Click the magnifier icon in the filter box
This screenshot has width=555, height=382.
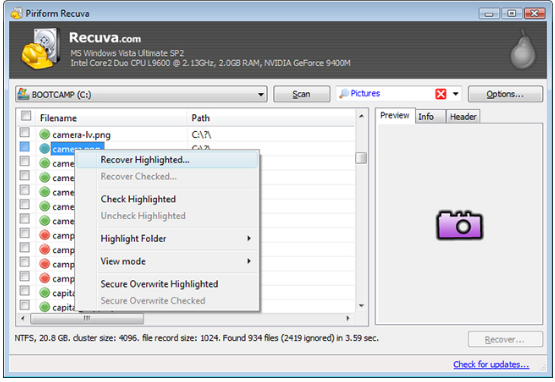coord(344,94)
